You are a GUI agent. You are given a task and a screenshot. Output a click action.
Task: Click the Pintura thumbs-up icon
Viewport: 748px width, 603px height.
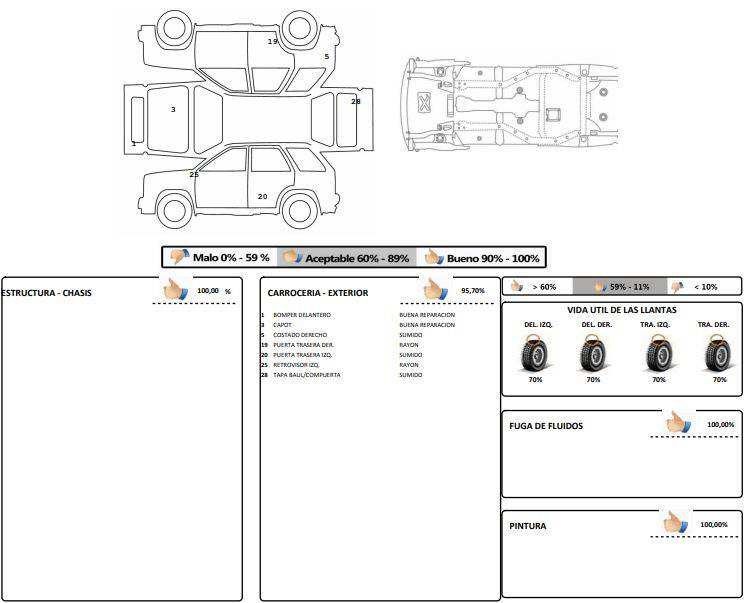tap(676, 521)
